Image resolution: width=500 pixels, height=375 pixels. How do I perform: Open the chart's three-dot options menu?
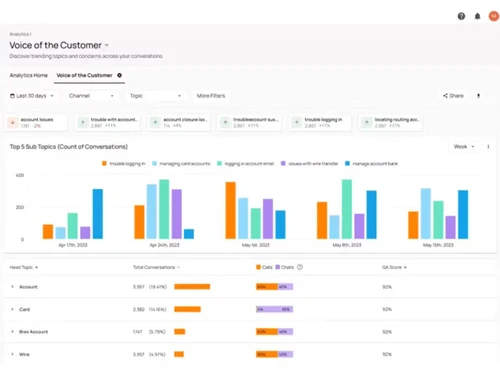click(x=488, y=147)
